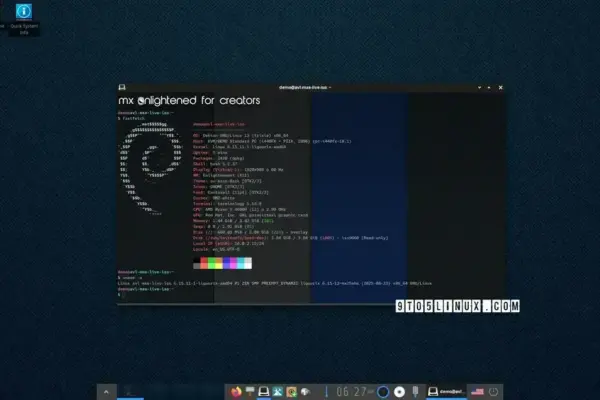Click the terminal window menu icon

122,87
